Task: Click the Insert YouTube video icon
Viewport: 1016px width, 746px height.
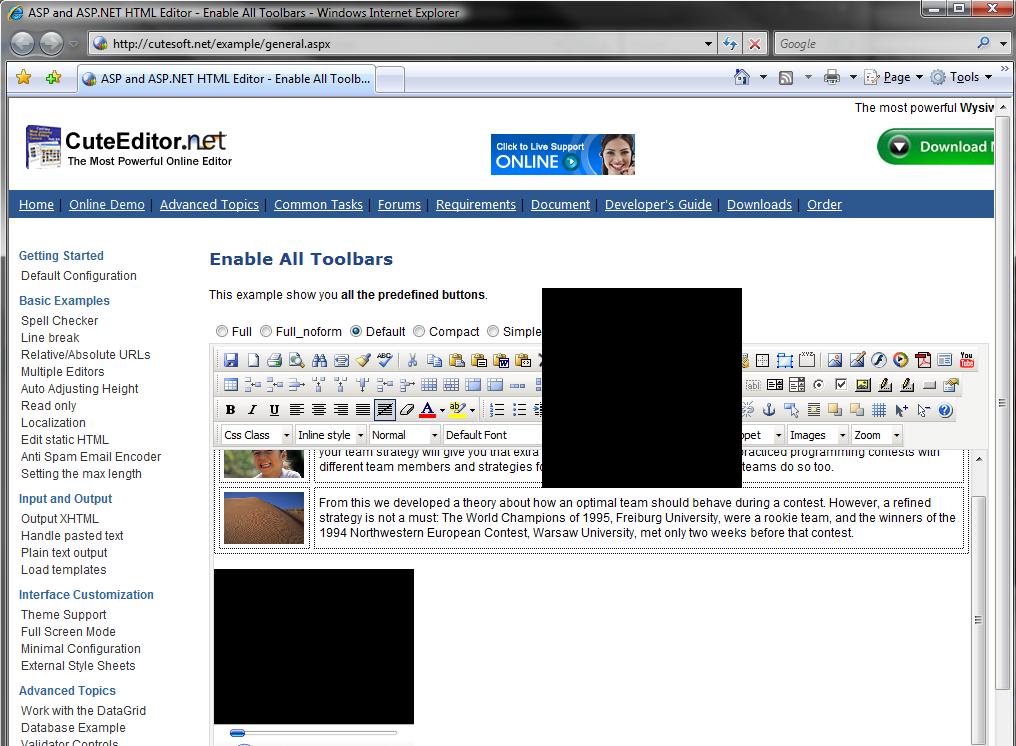Action: (x=967, y=360)
